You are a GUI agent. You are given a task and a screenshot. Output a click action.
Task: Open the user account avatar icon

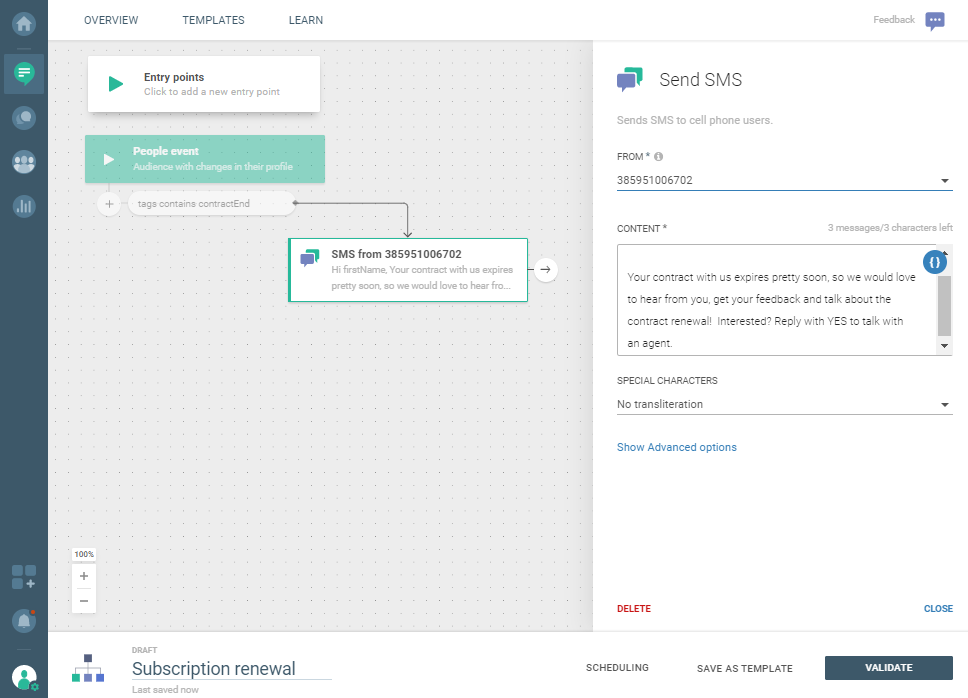click(24, 677)
